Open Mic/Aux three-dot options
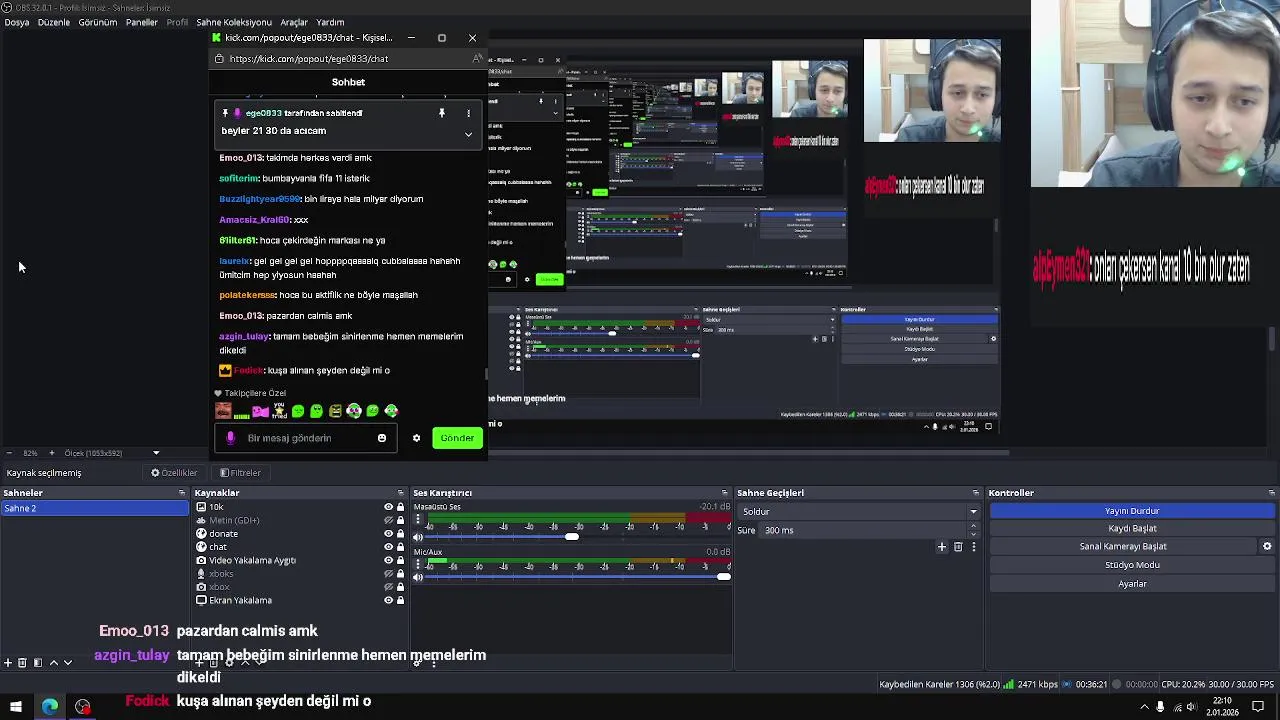 click(x=418, y=566)
